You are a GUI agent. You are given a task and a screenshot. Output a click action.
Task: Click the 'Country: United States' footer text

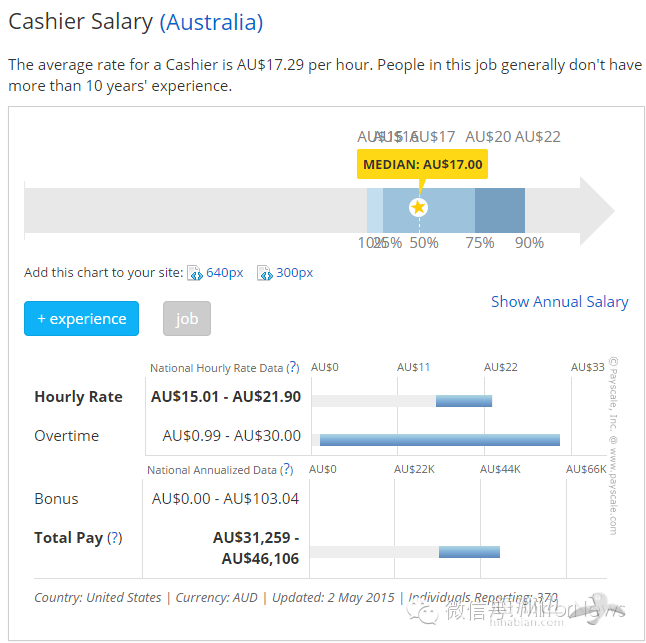98,597
